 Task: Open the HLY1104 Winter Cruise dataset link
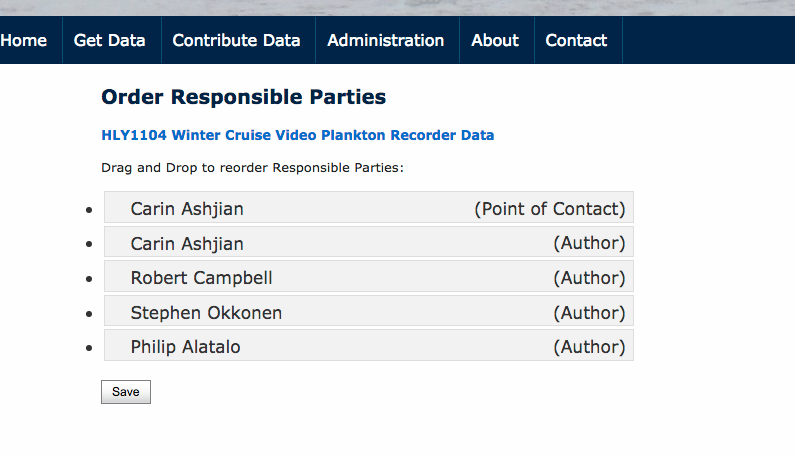pos(297,135)
